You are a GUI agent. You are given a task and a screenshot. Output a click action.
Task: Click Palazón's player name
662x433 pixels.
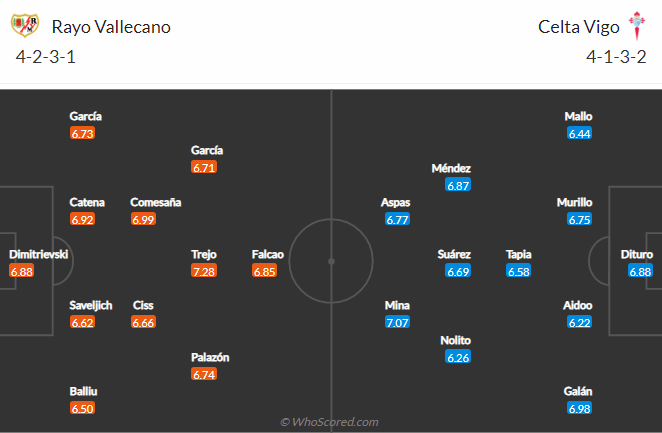tap(210, 357)
